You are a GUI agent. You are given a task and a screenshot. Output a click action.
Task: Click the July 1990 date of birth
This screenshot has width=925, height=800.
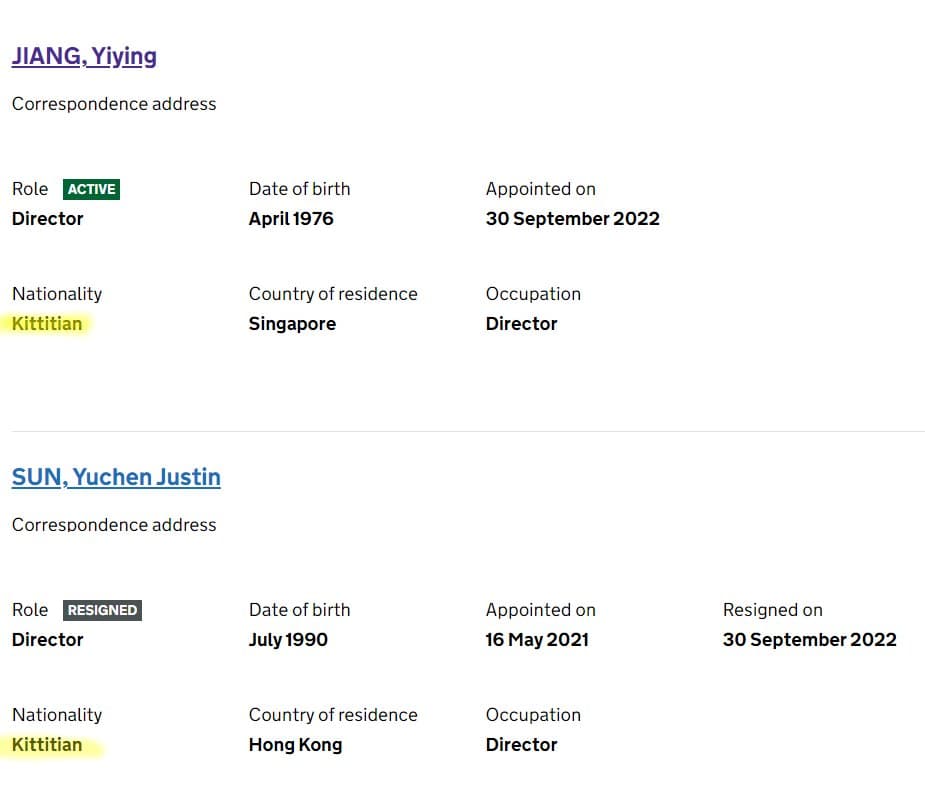(x=288, y=640)
